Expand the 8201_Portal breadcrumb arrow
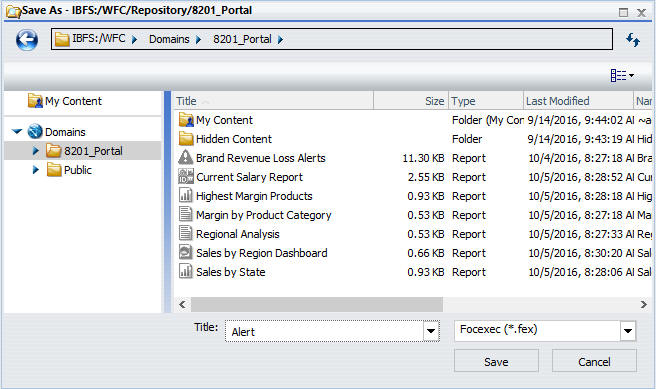Screen dimensions: 656x389 280,40
